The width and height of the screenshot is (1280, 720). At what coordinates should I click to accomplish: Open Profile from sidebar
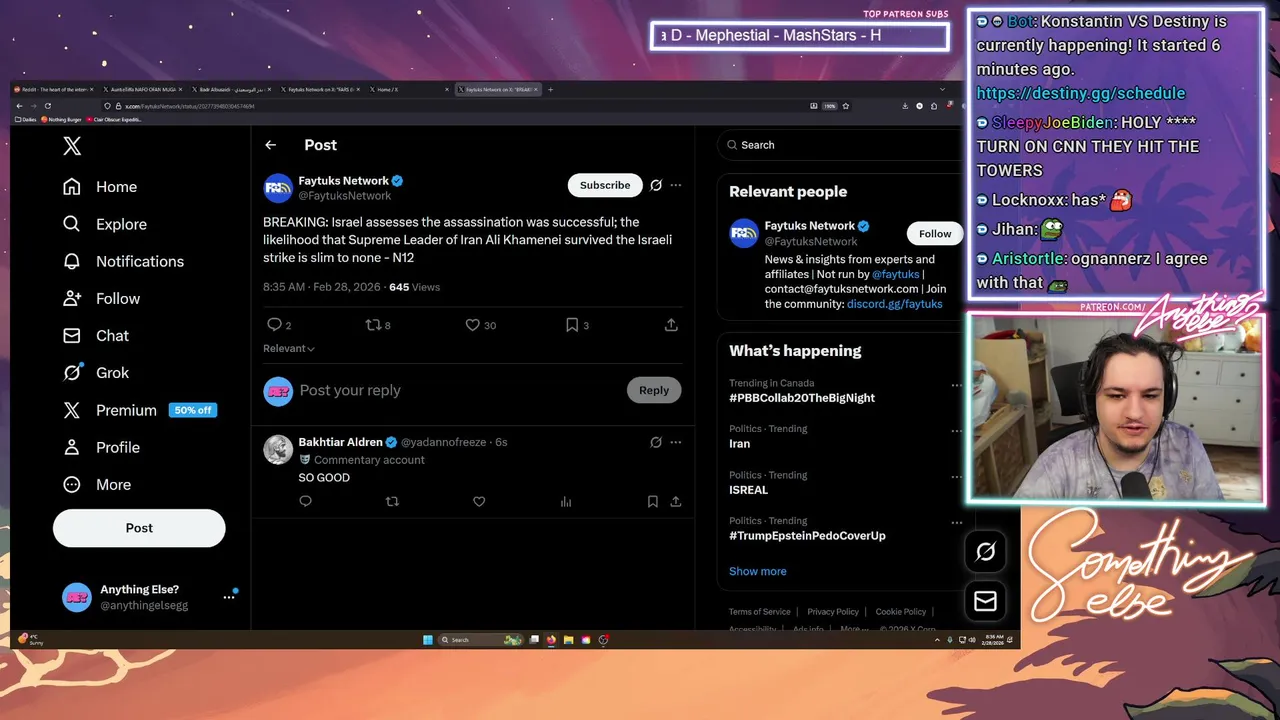(101, 447)
